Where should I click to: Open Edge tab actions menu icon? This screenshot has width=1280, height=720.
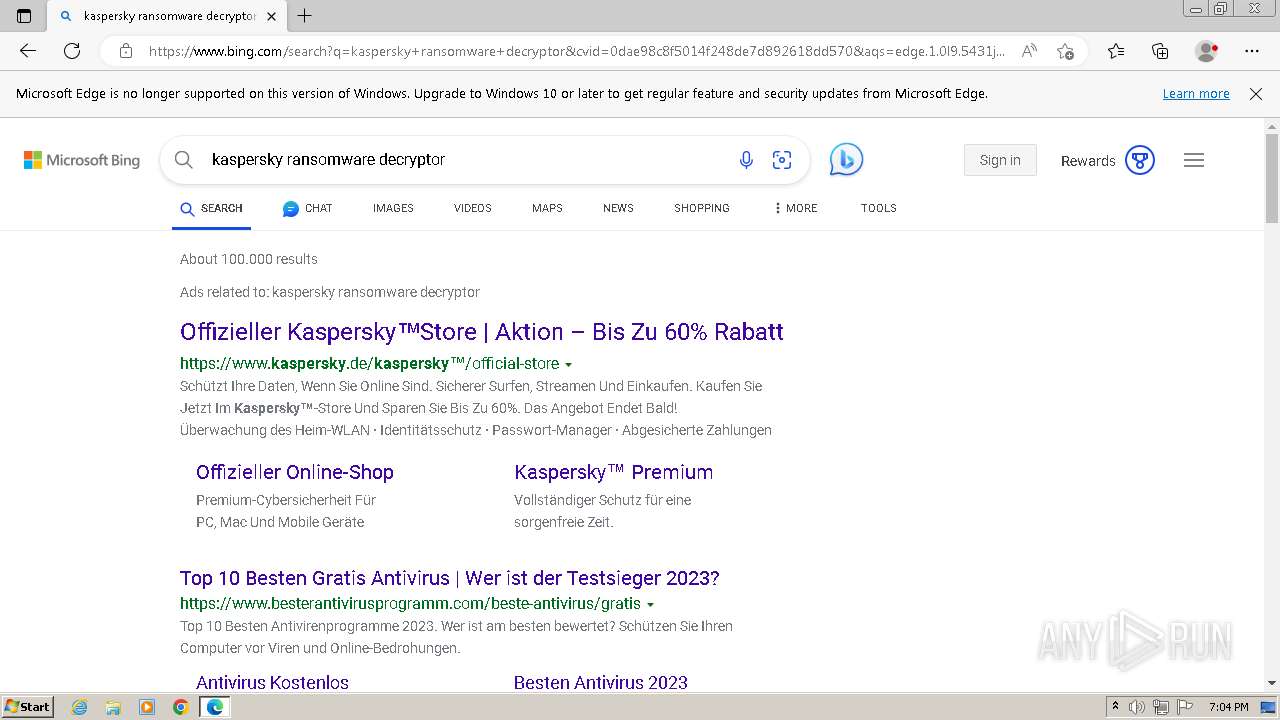pyautogui.click(x=24, y=16)
